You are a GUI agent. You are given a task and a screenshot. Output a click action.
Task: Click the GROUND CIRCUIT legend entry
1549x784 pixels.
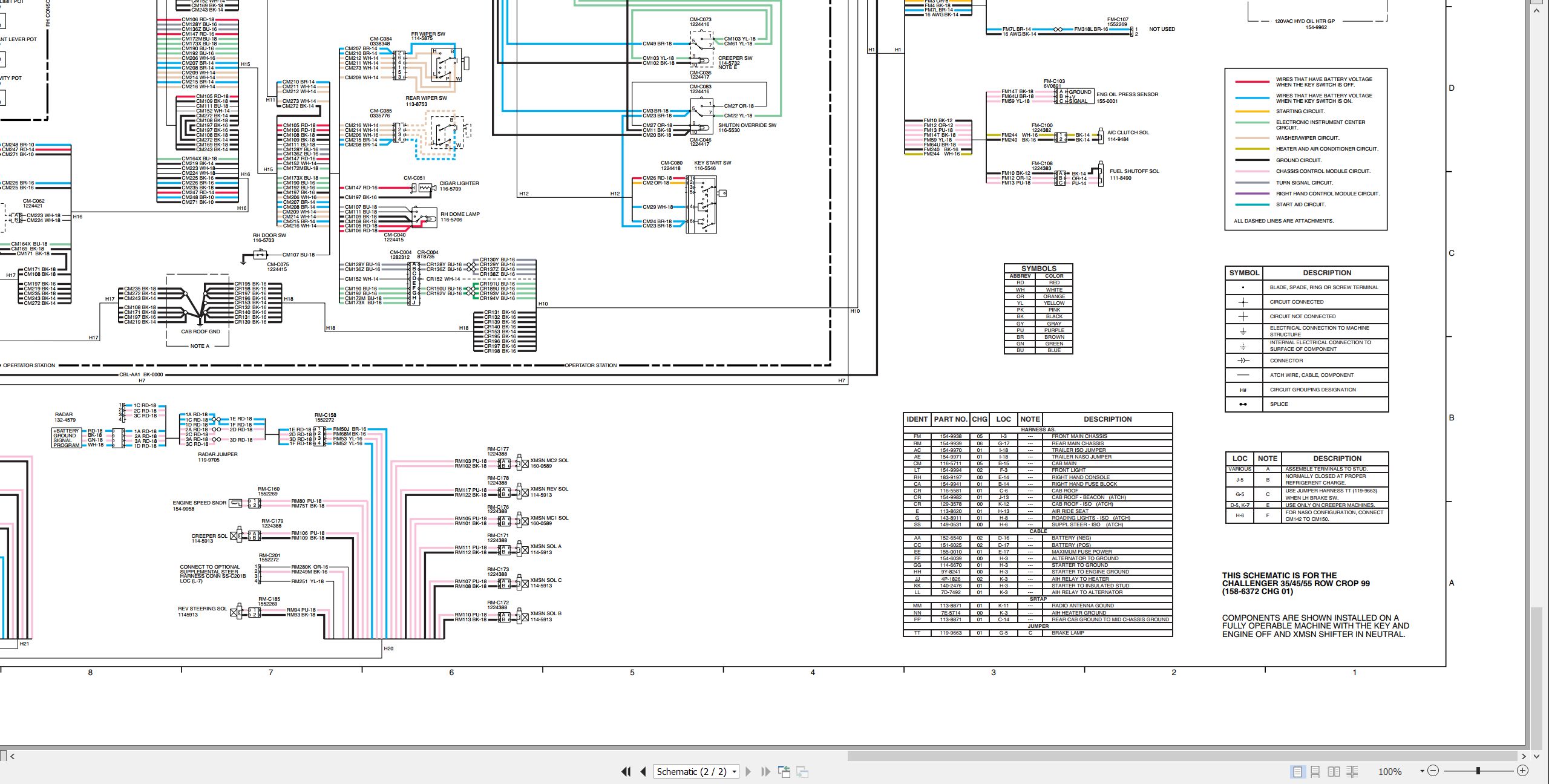coord(1298,160)
